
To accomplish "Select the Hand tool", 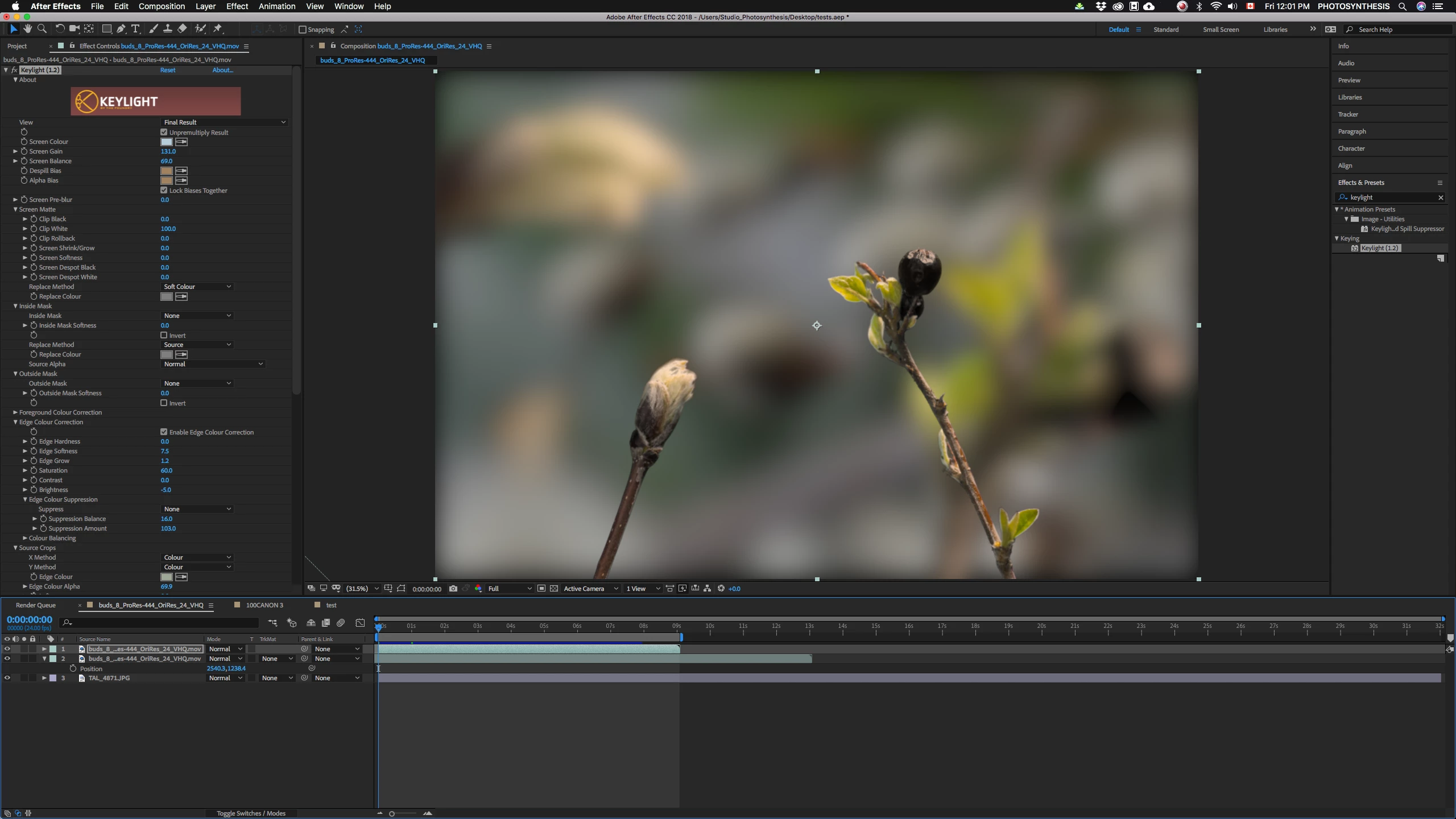I will (27, 28).
